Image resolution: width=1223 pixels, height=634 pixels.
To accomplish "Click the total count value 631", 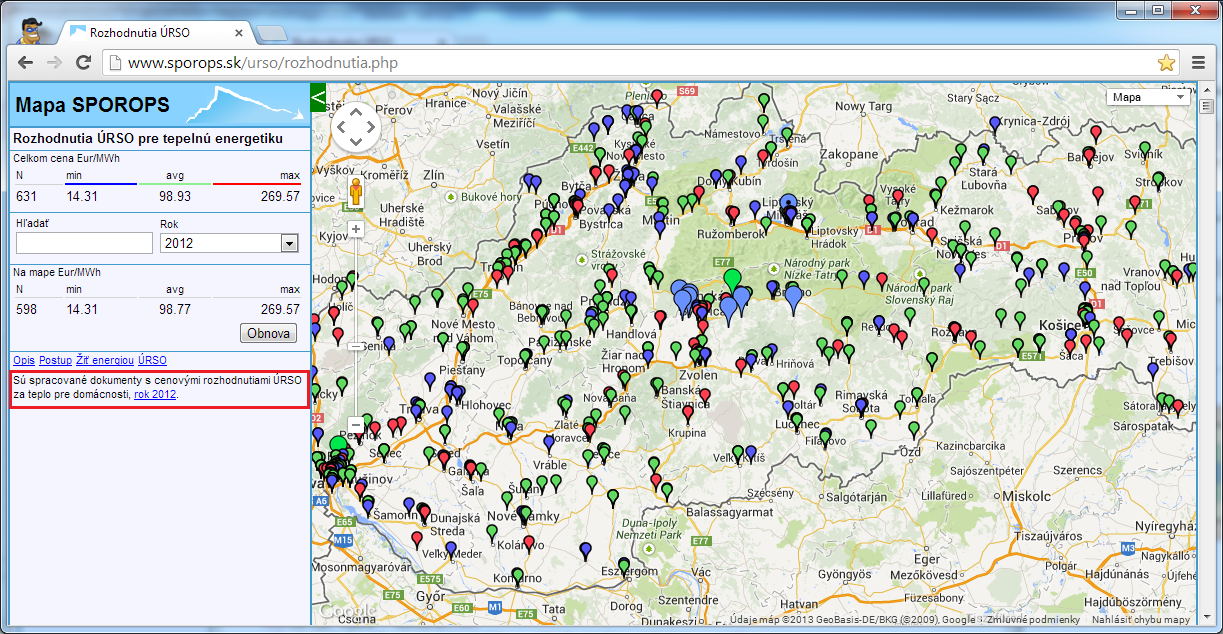I will coord(26,196).
